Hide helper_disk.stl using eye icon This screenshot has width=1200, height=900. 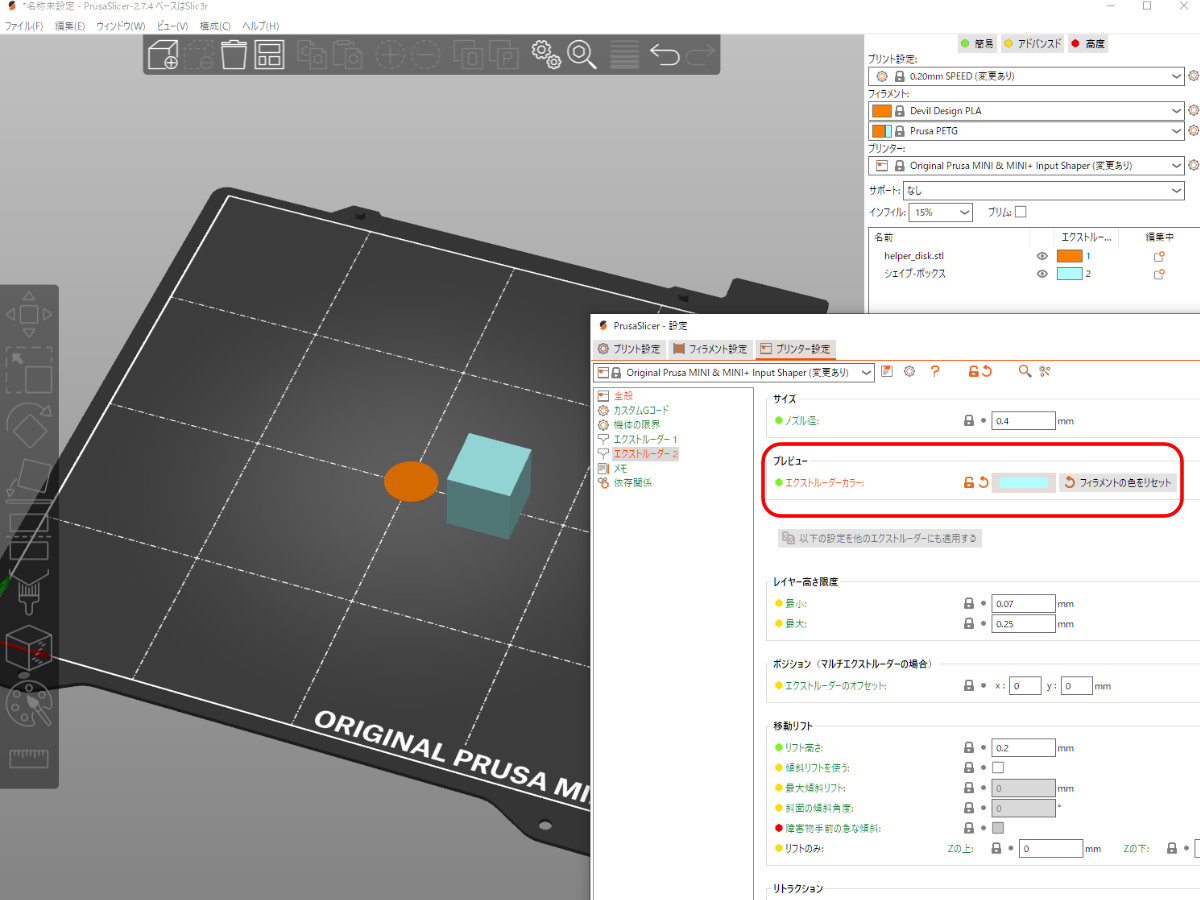(1042, 256)
